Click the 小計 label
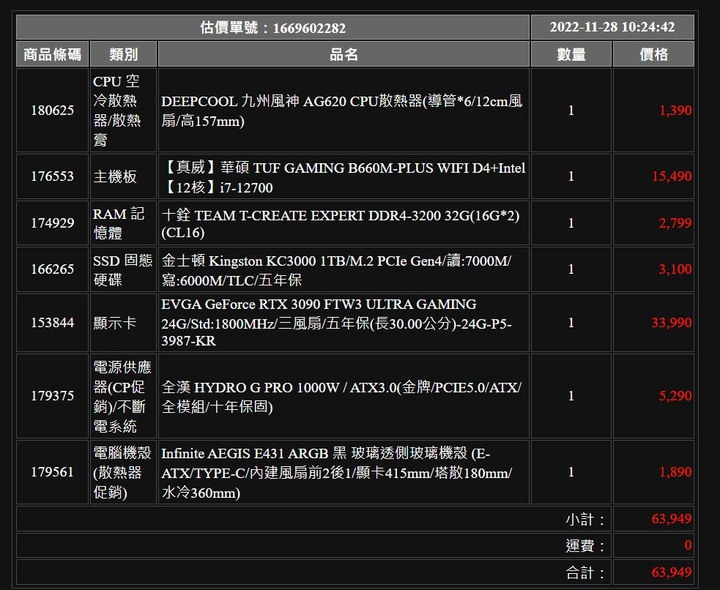 [x=585, y=519]
